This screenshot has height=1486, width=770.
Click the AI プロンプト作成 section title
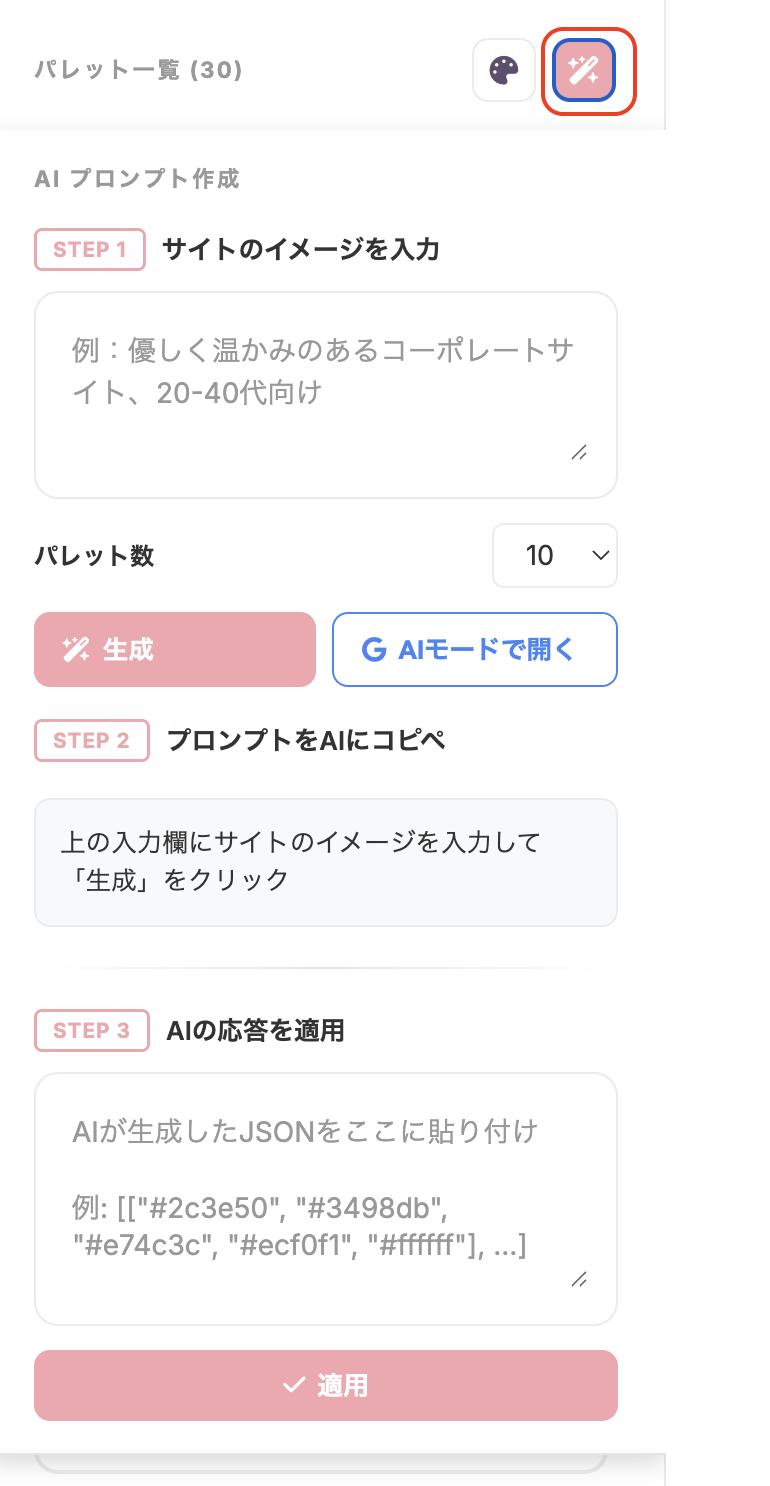[x=137, y=179]
